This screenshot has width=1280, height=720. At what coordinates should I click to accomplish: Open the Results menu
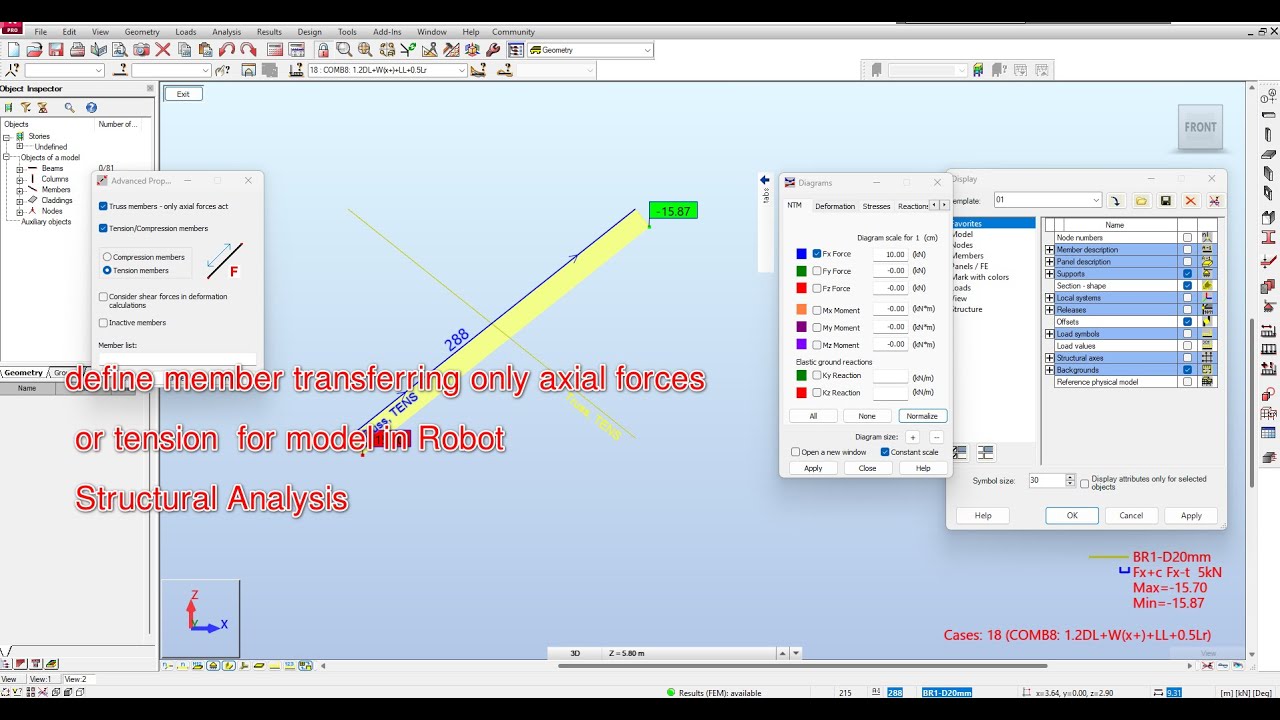click(269, 32)
